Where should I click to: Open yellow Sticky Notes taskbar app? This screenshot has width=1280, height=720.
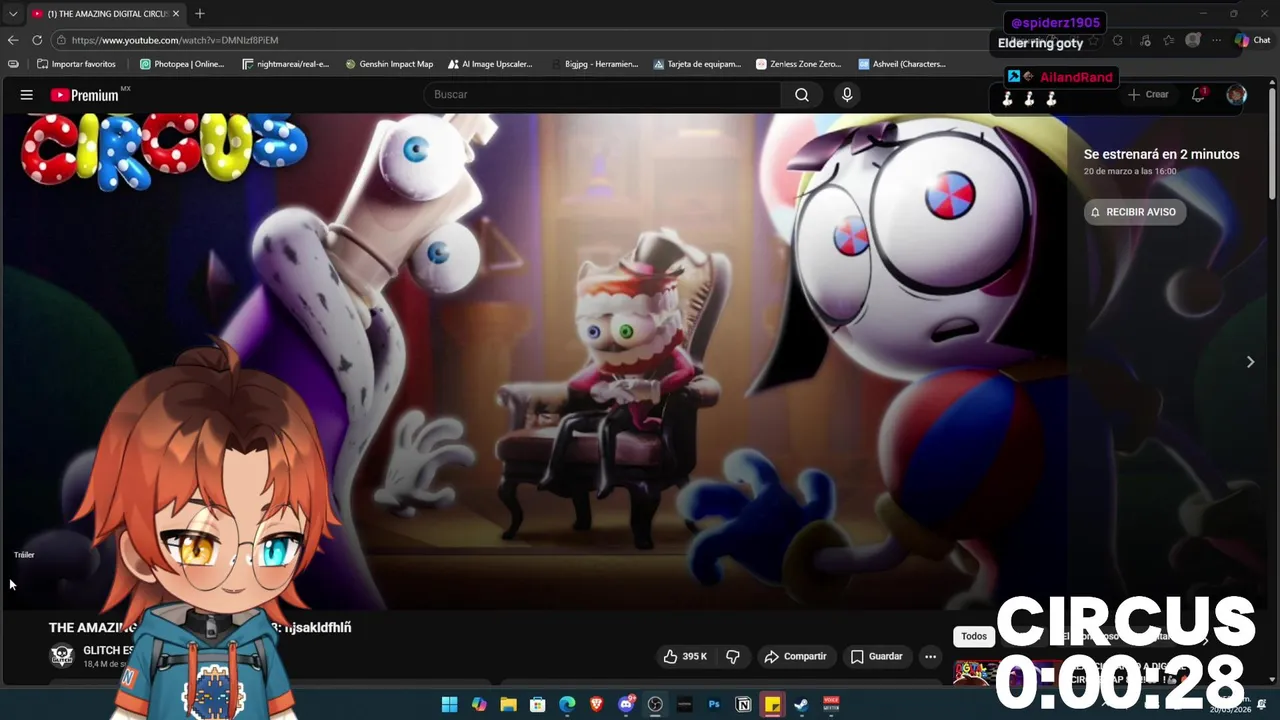(772, 705)
